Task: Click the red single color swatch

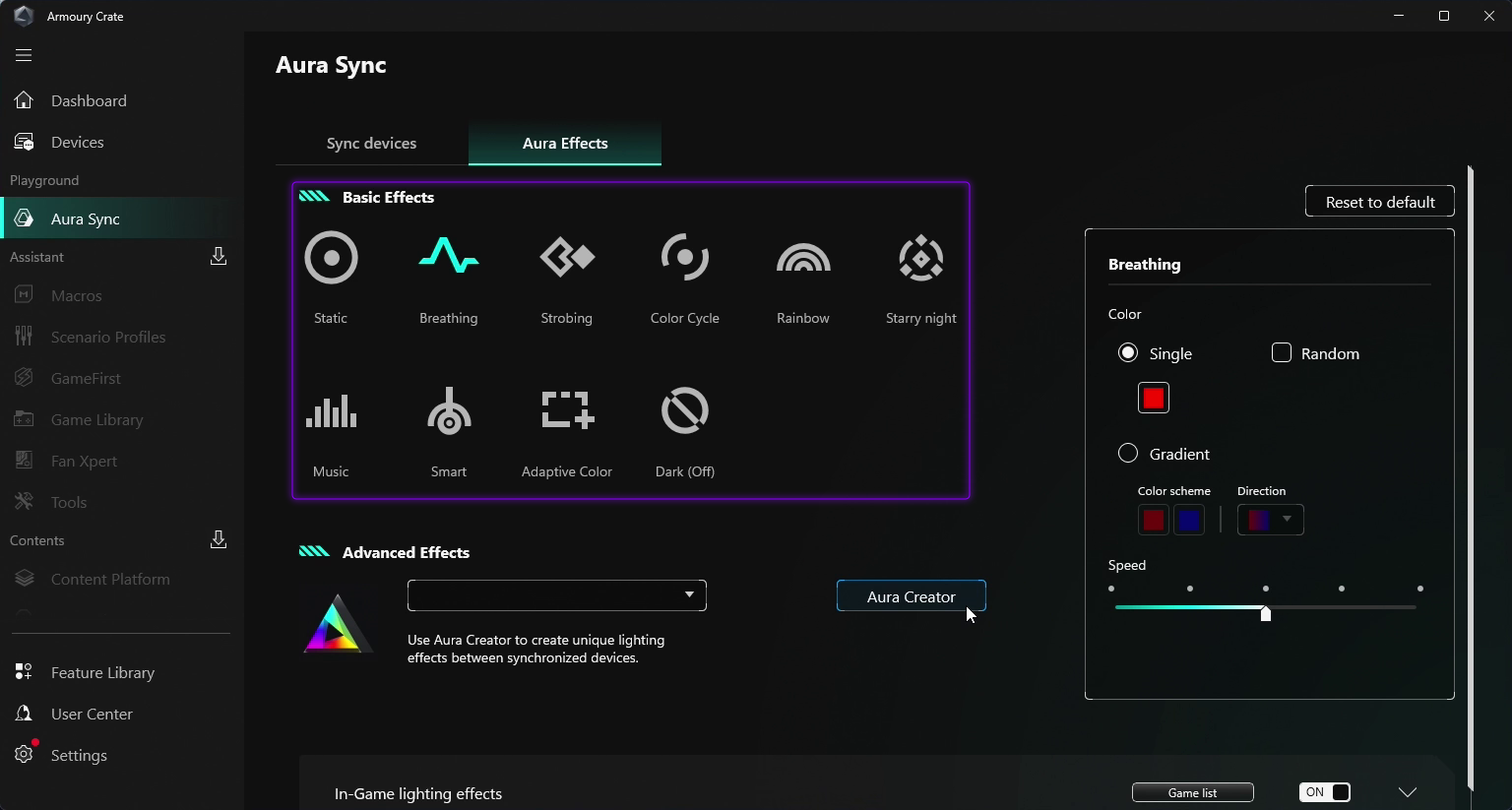Action: coord(1154,398)
